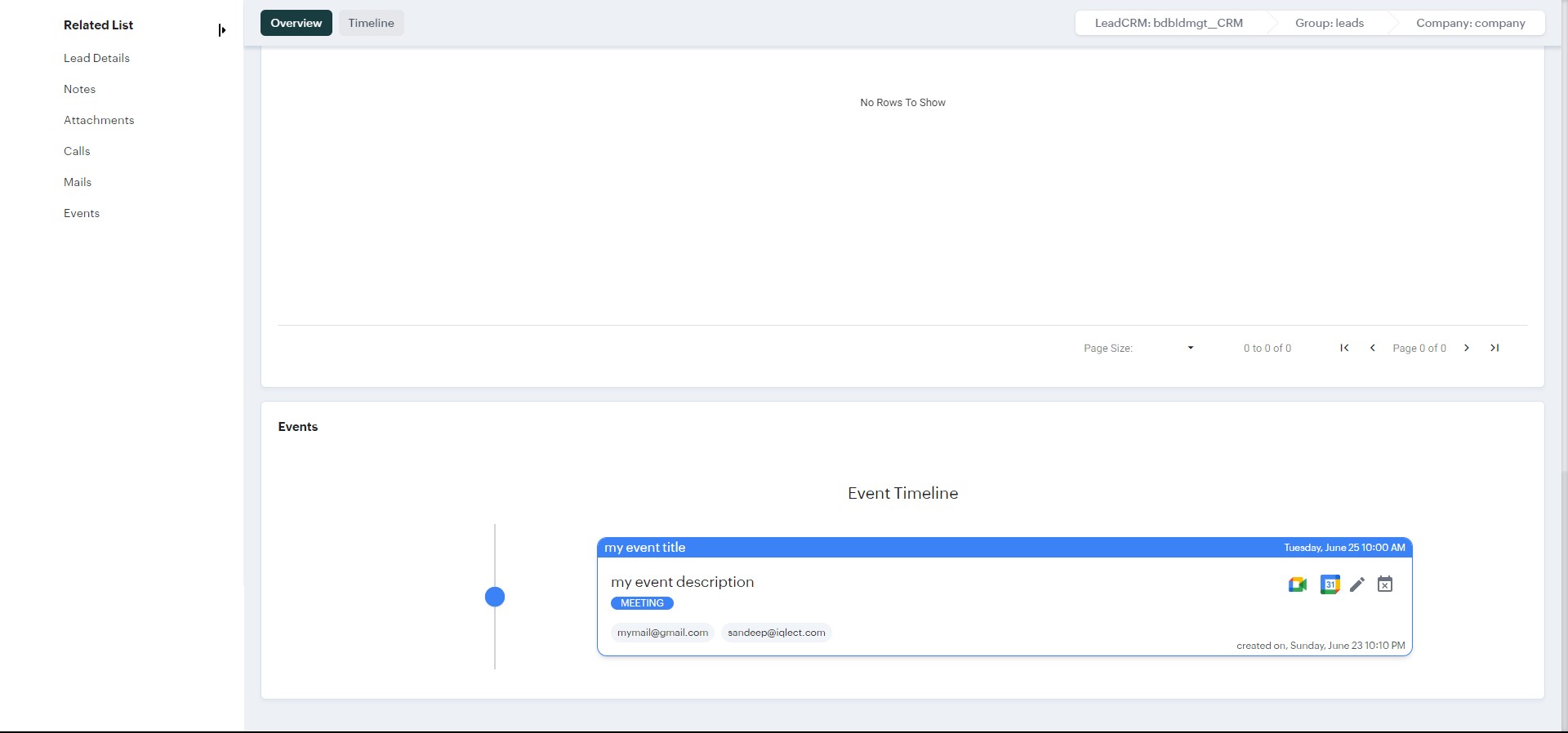Open Lead Details in Related List
The width and height of the screenshot is (1568, 733).
[96, 58]
